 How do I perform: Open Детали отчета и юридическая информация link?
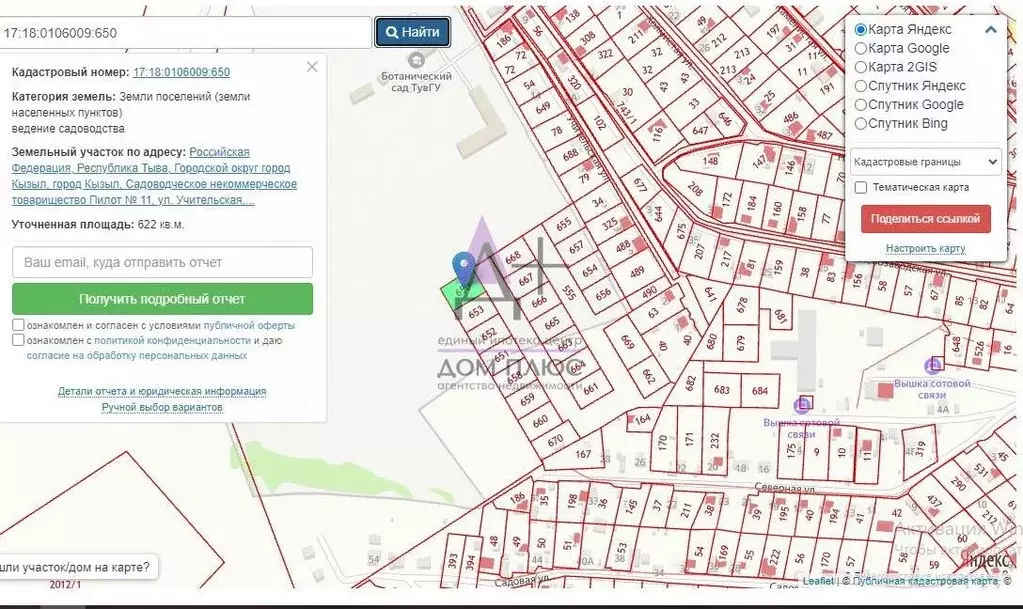pyautogui.click(x=162, y=391)
